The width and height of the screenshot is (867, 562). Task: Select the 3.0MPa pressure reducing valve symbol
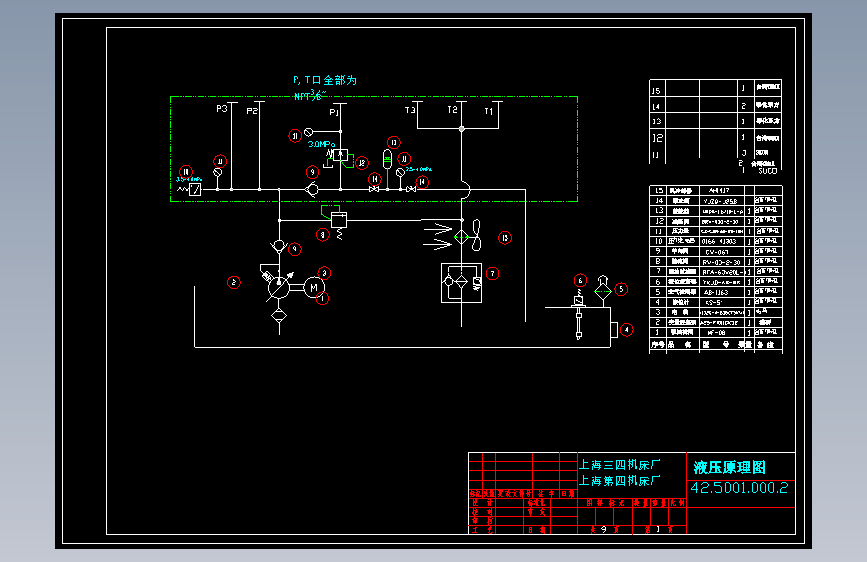[x=340, y=155]
